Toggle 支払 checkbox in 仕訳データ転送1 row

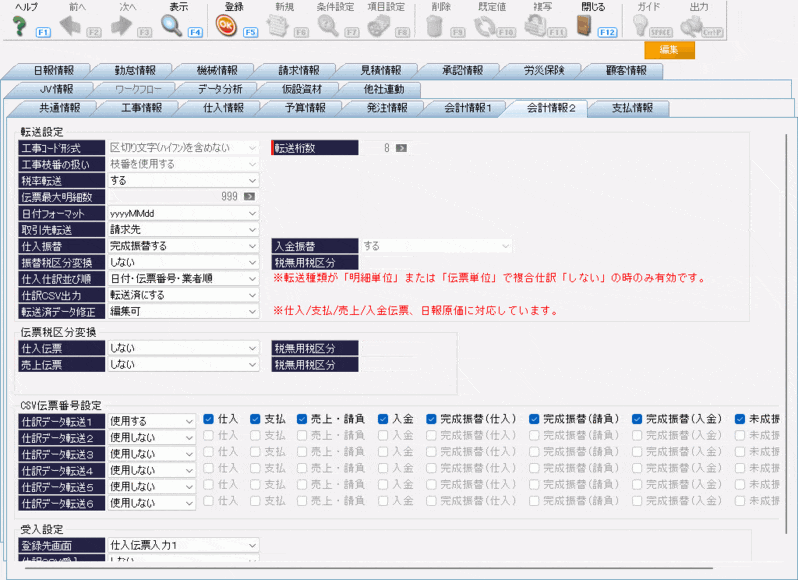pos(255,420)
